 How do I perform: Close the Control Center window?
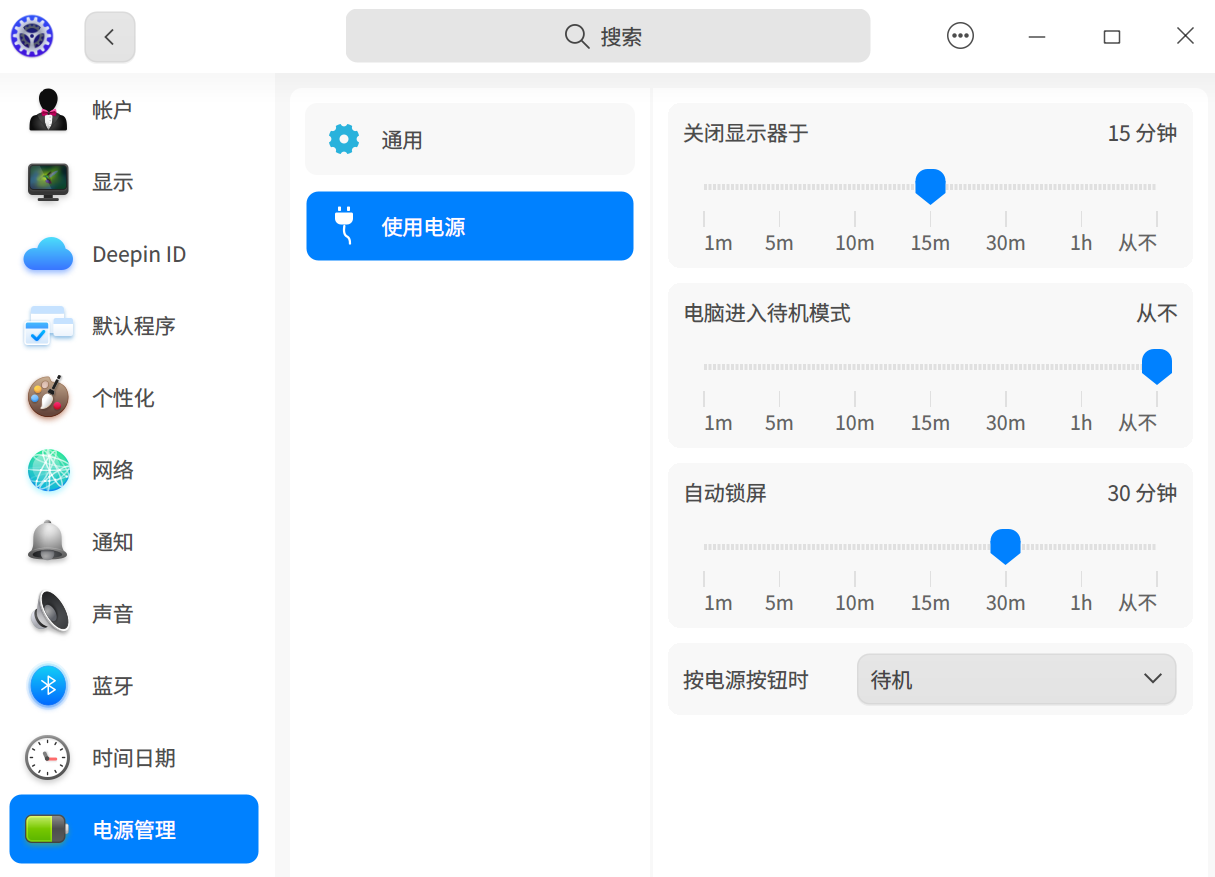click(x=1185, y=36)
